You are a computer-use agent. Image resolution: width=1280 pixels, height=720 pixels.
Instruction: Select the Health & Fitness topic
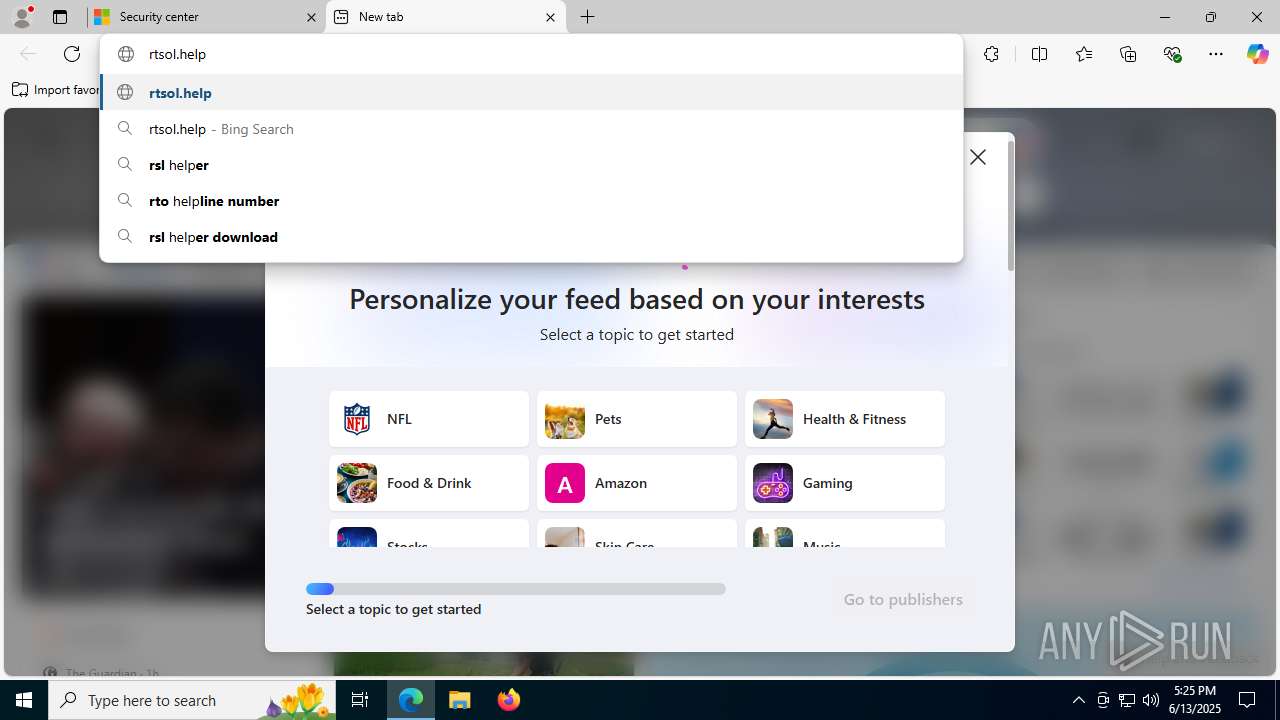845,419
